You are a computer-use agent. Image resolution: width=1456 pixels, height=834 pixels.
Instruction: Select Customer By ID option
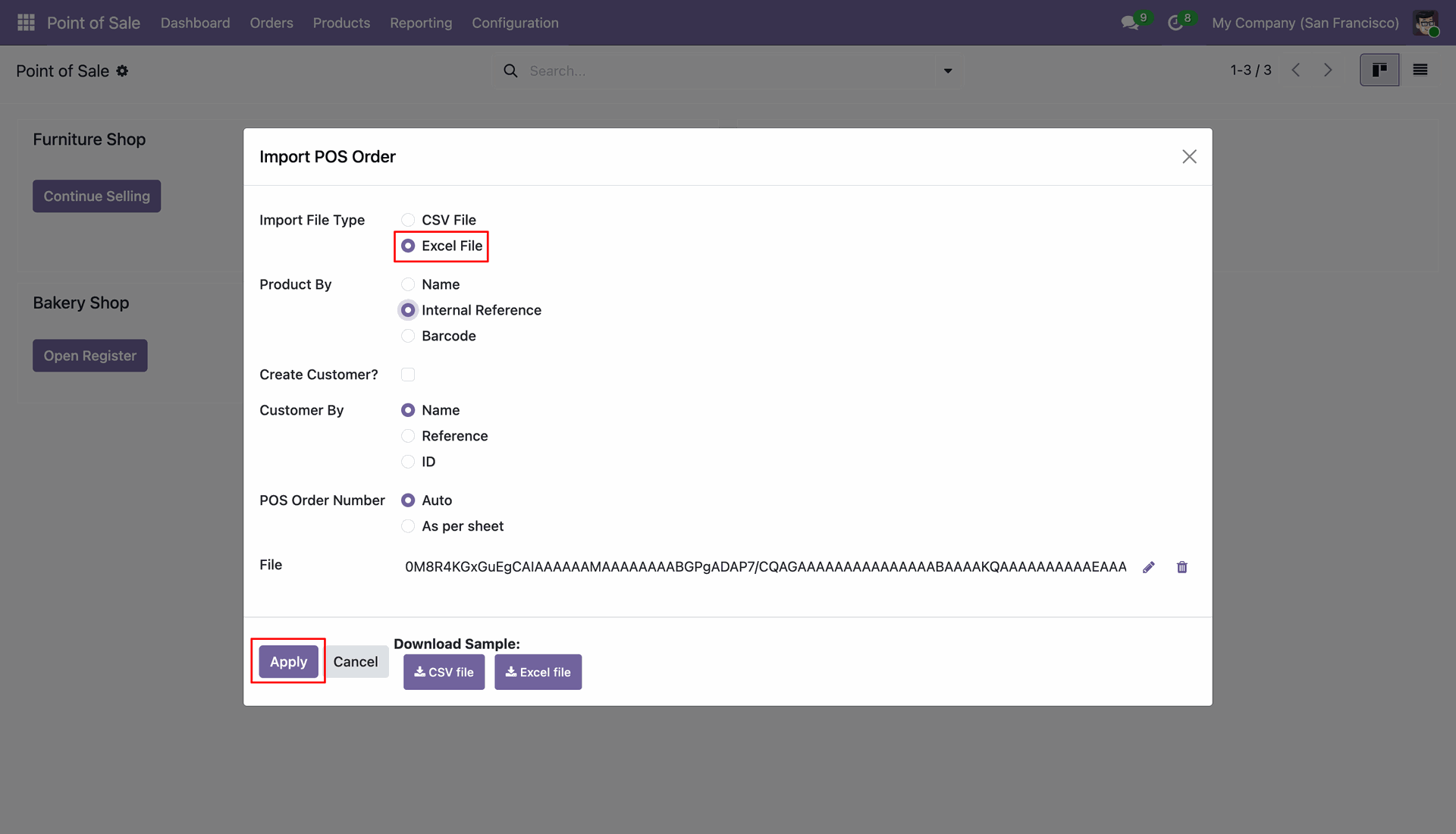(x=408, y=462)
